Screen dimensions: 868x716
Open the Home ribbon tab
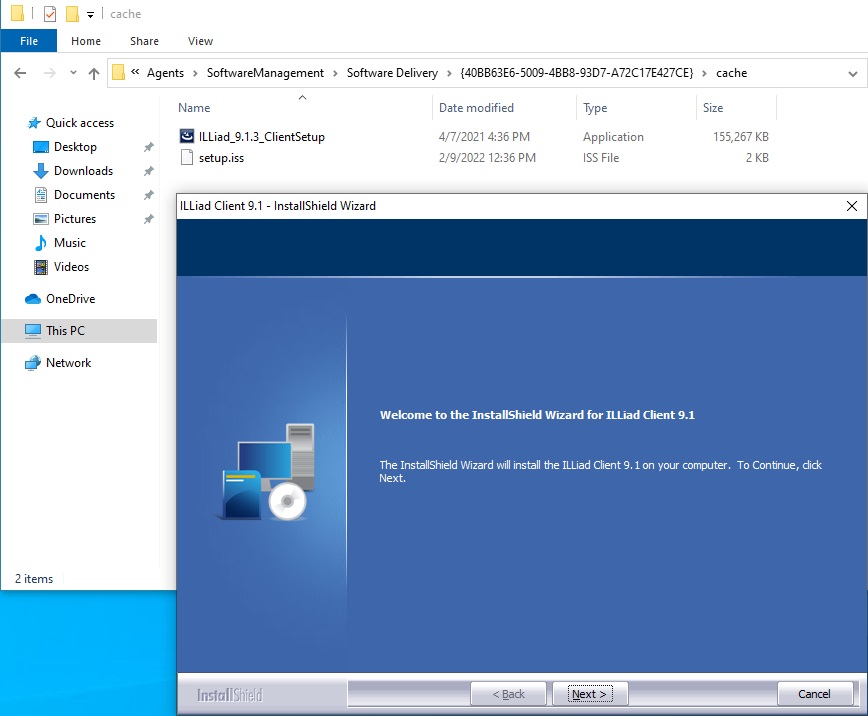coord(86,41)
